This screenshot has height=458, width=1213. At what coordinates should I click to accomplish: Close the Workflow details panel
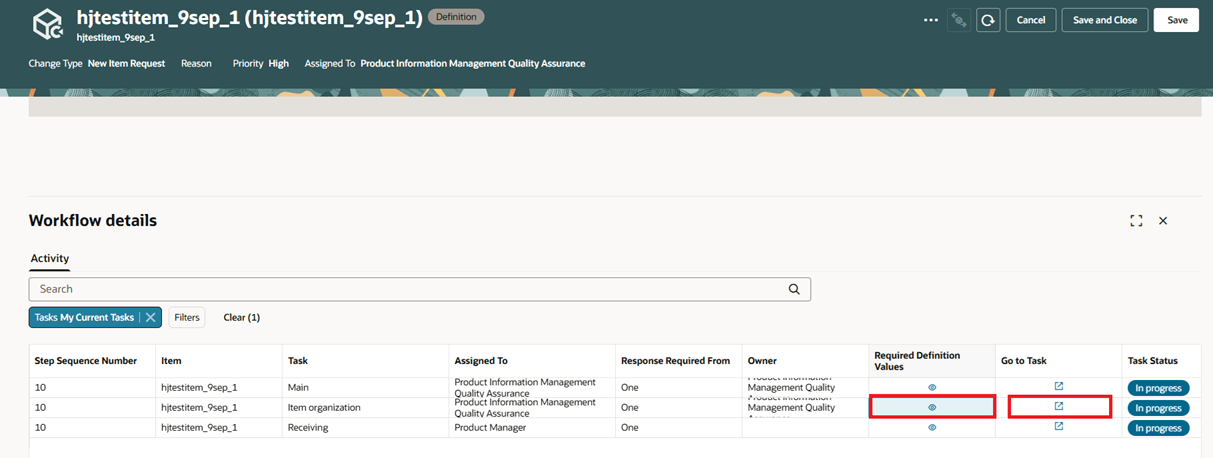(1163, 221)
